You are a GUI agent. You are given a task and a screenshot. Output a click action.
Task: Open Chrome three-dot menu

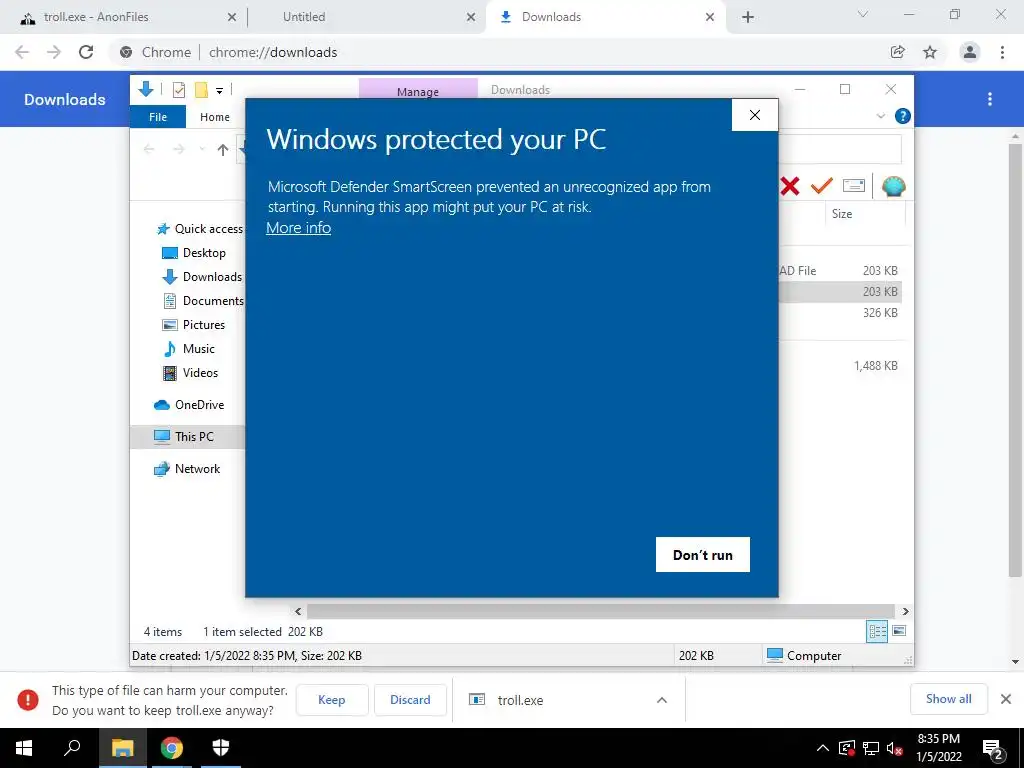point(1002,52)
